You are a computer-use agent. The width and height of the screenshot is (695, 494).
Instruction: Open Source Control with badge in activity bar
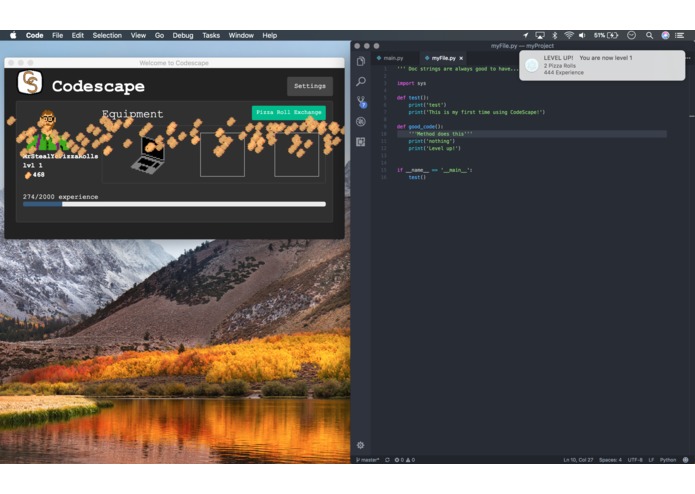tap(362, 102)
